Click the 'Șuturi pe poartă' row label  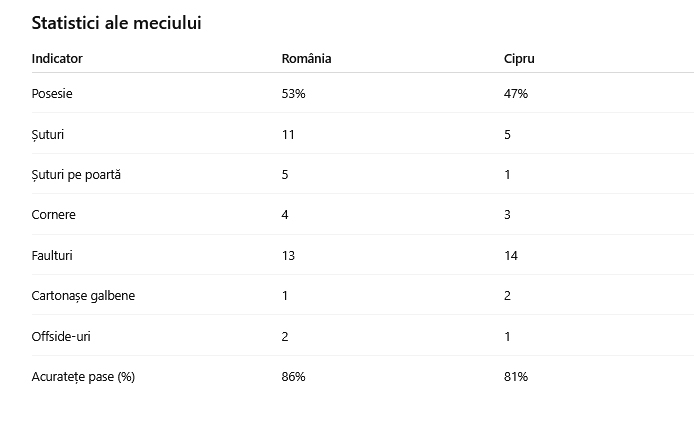coord(76,175)
